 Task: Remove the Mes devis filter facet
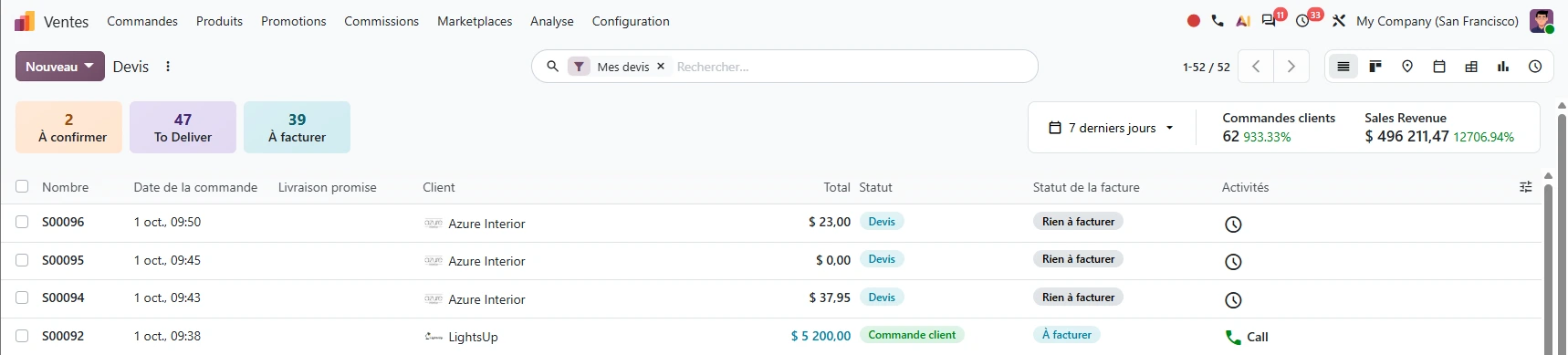tap(661, 67)
